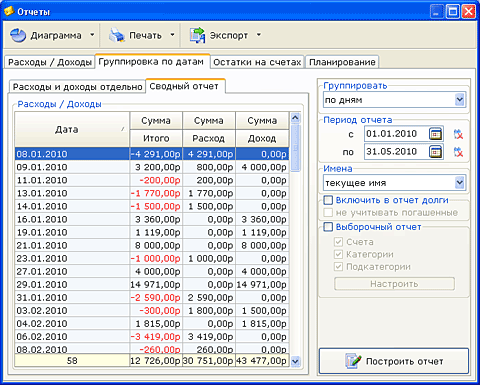The width and height of the screenshot is (480, 385).
Task: Select the row dated 19.01.2010
Action: tap(152, 232)
